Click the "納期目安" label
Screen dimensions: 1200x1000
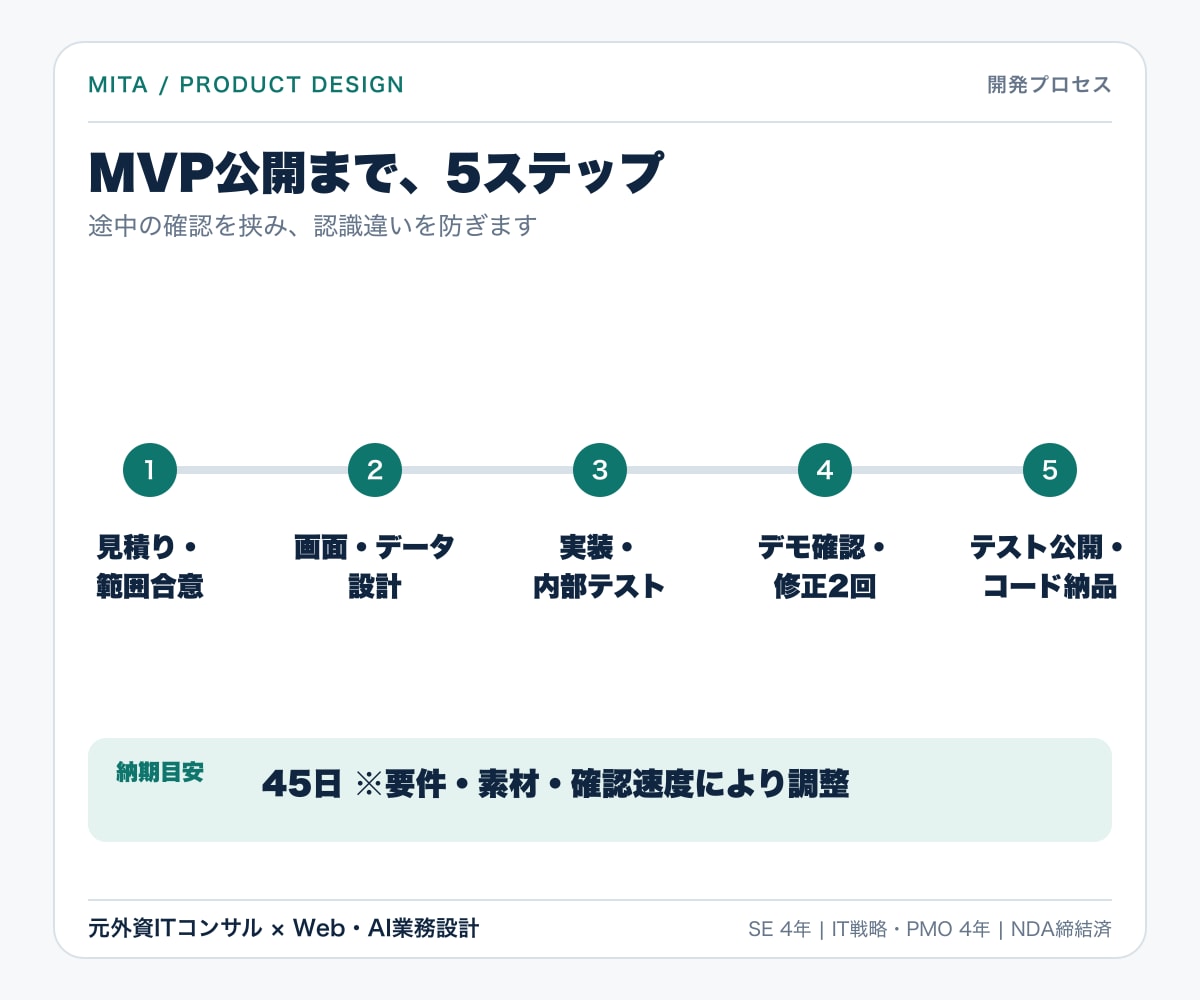tap(160, 772)
